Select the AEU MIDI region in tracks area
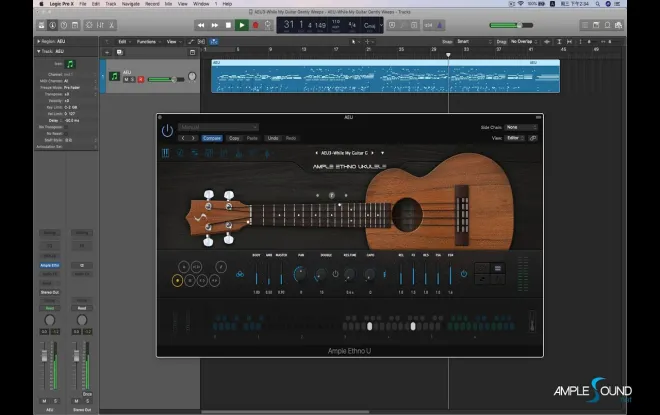The image size is (660, 415). click(x=386, y=76)
